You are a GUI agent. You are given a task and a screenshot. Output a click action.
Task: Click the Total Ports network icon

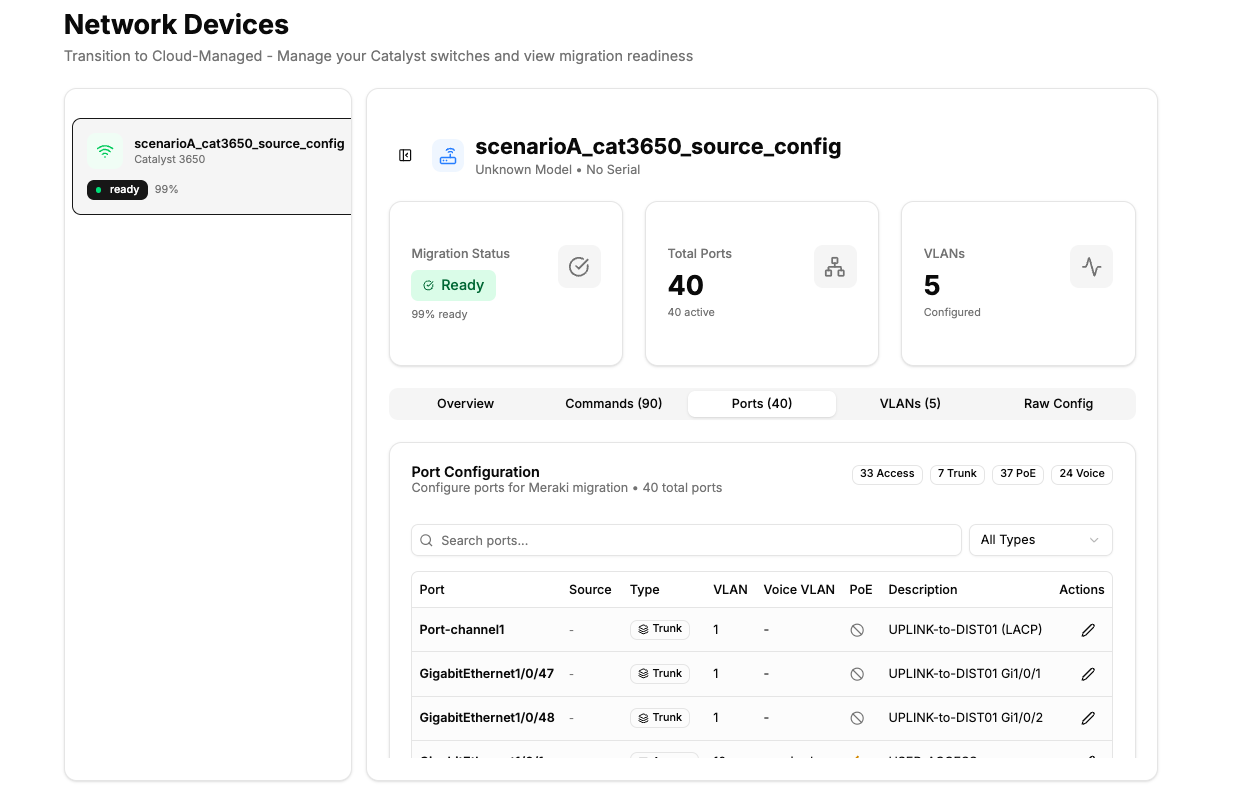835,266
